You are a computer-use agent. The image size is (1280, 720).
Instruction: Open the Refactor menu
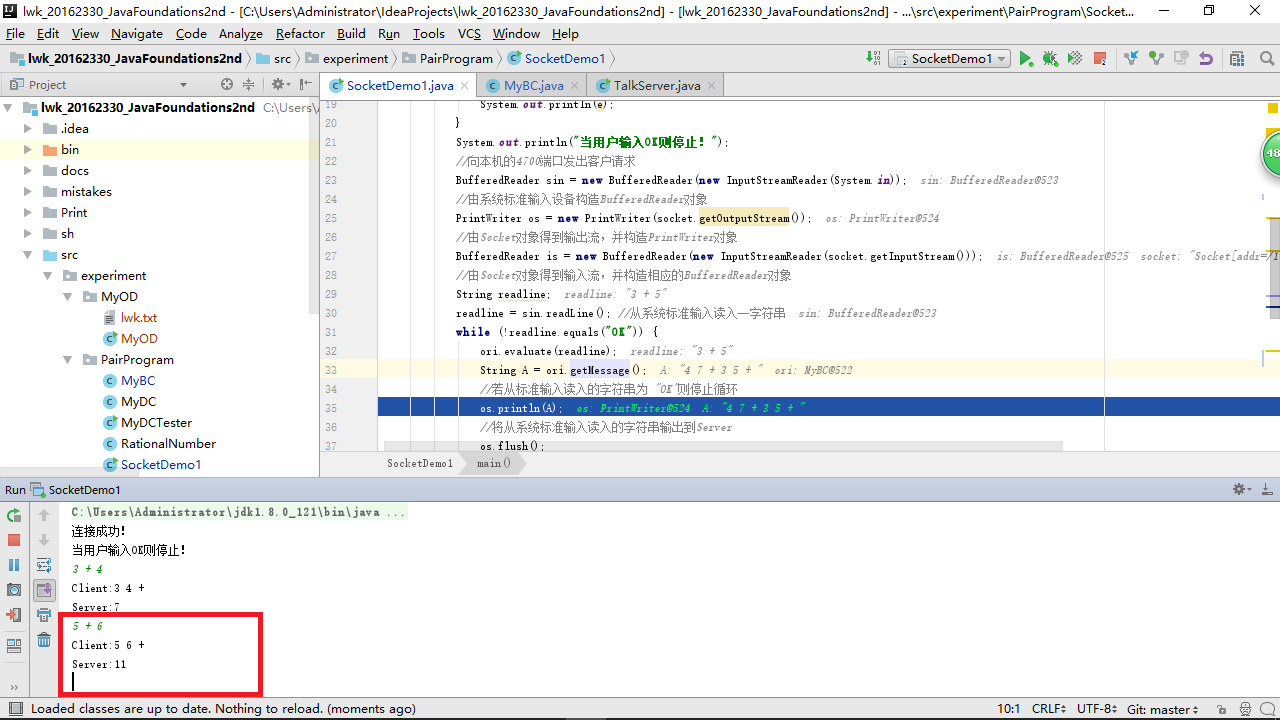tap(301, 33)
